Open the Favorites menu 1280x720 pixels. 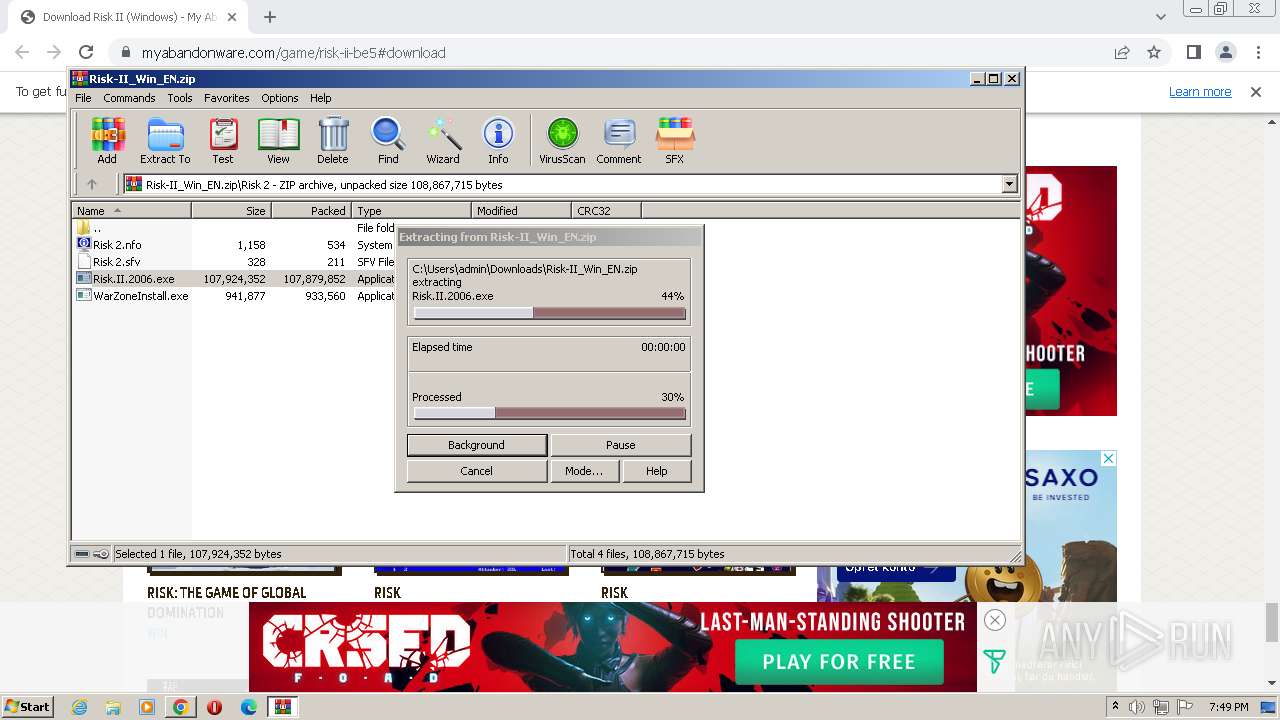(227, 98)
